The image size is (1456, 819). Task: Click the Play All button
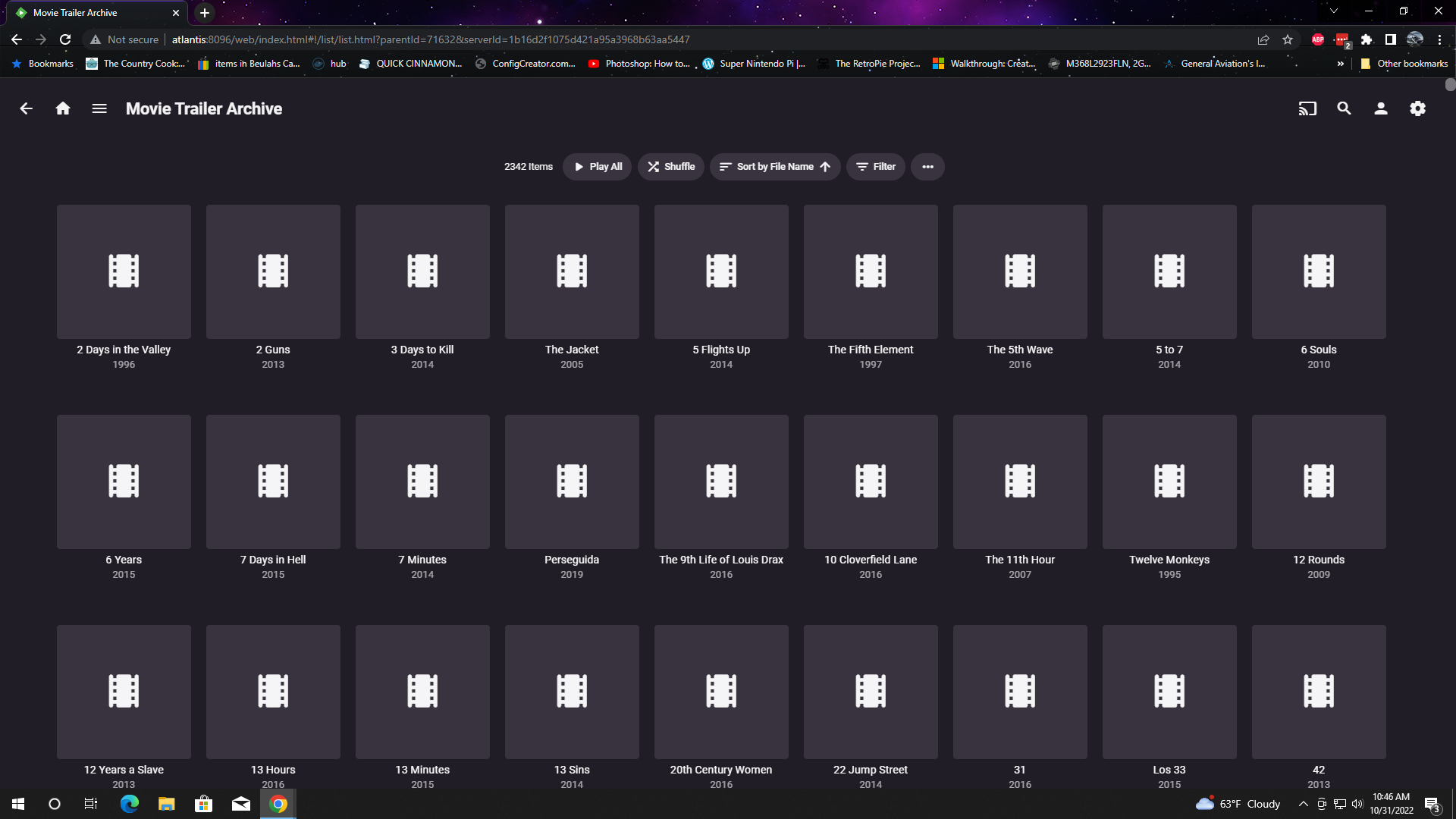[597, 166]
